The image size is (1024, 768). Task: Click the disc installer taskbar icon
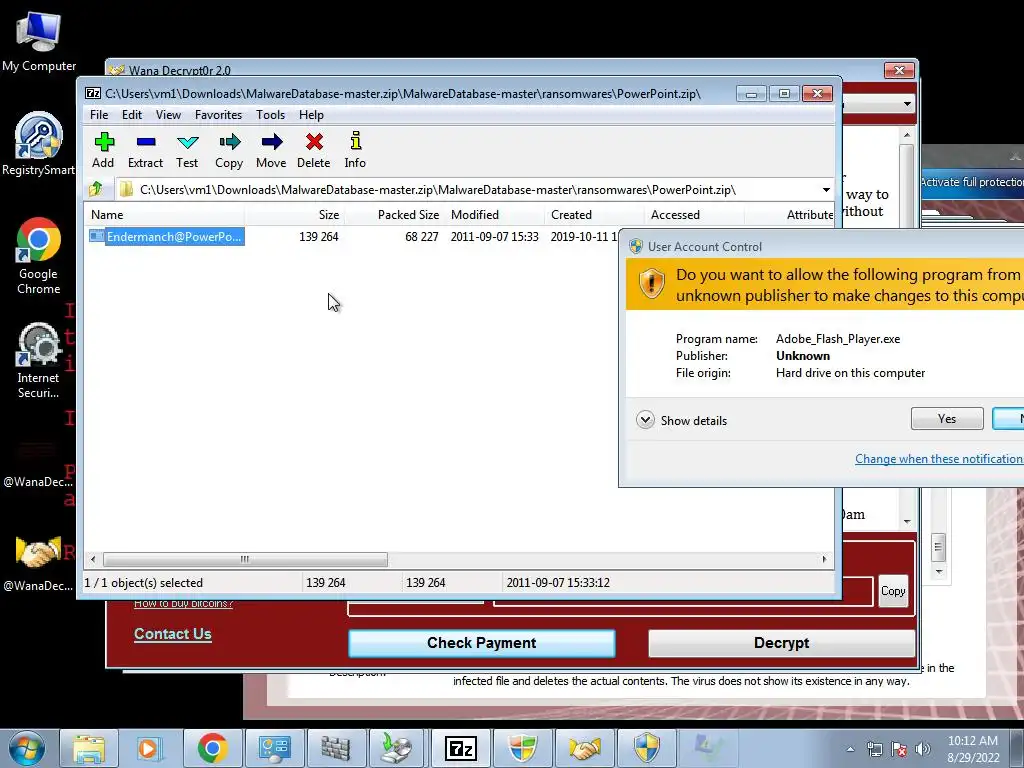click(x=398, y=748)
